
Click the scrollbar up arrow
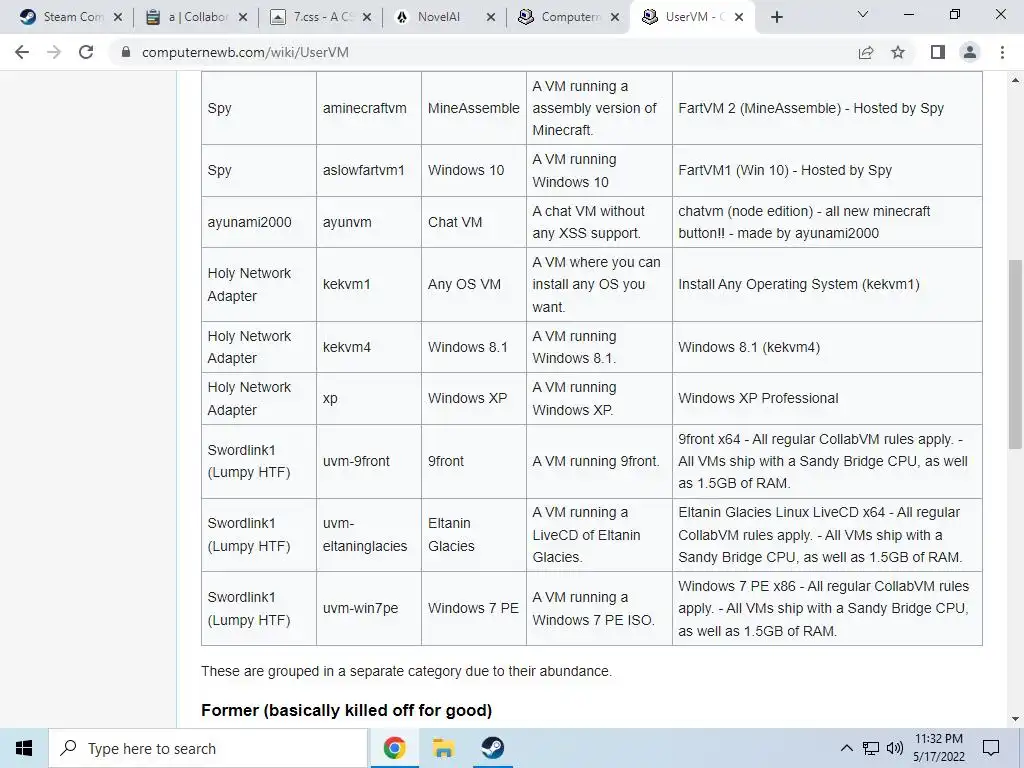[x=1015, y=80]
